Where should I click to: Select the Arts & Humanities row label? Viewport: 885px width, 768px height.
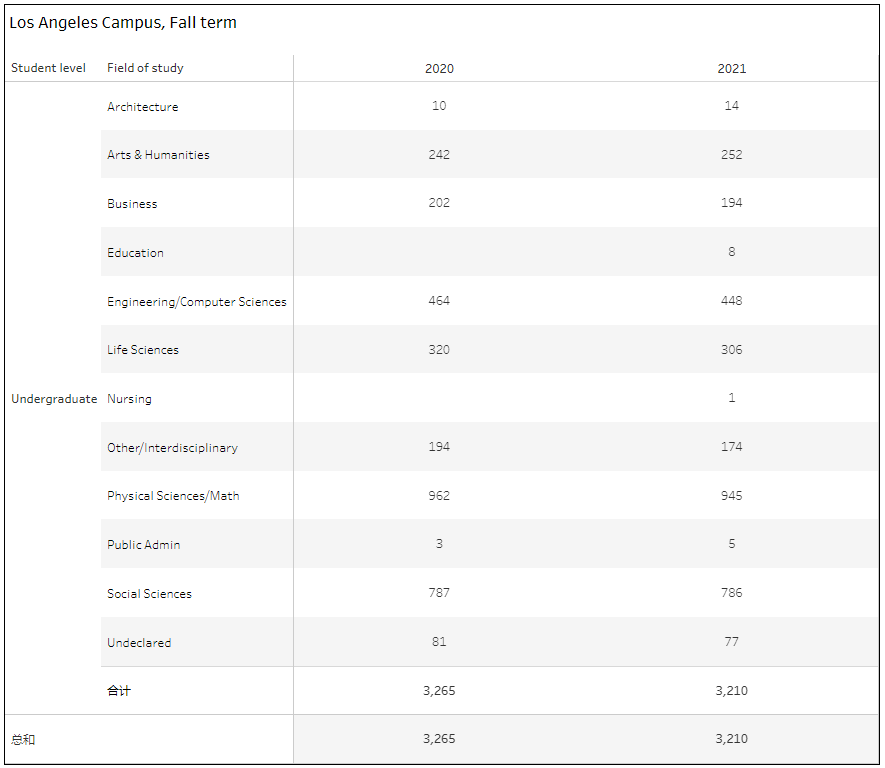tap(158, 155)
